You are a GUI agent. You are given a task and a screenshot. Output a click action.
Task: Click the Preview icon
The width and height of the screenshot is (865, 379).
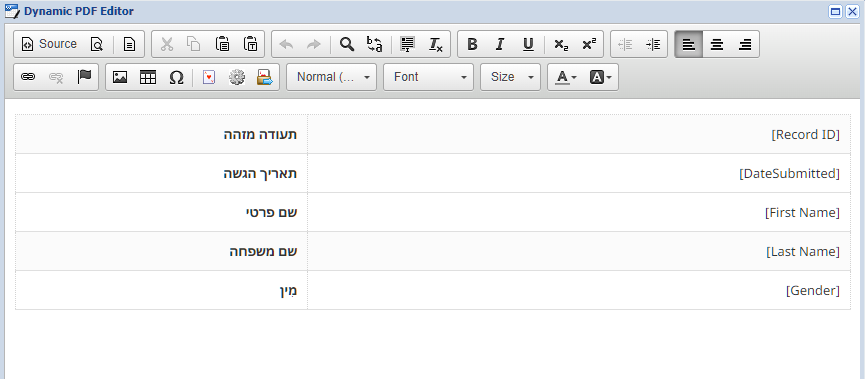pyautogui.click(x=97, y=44)
